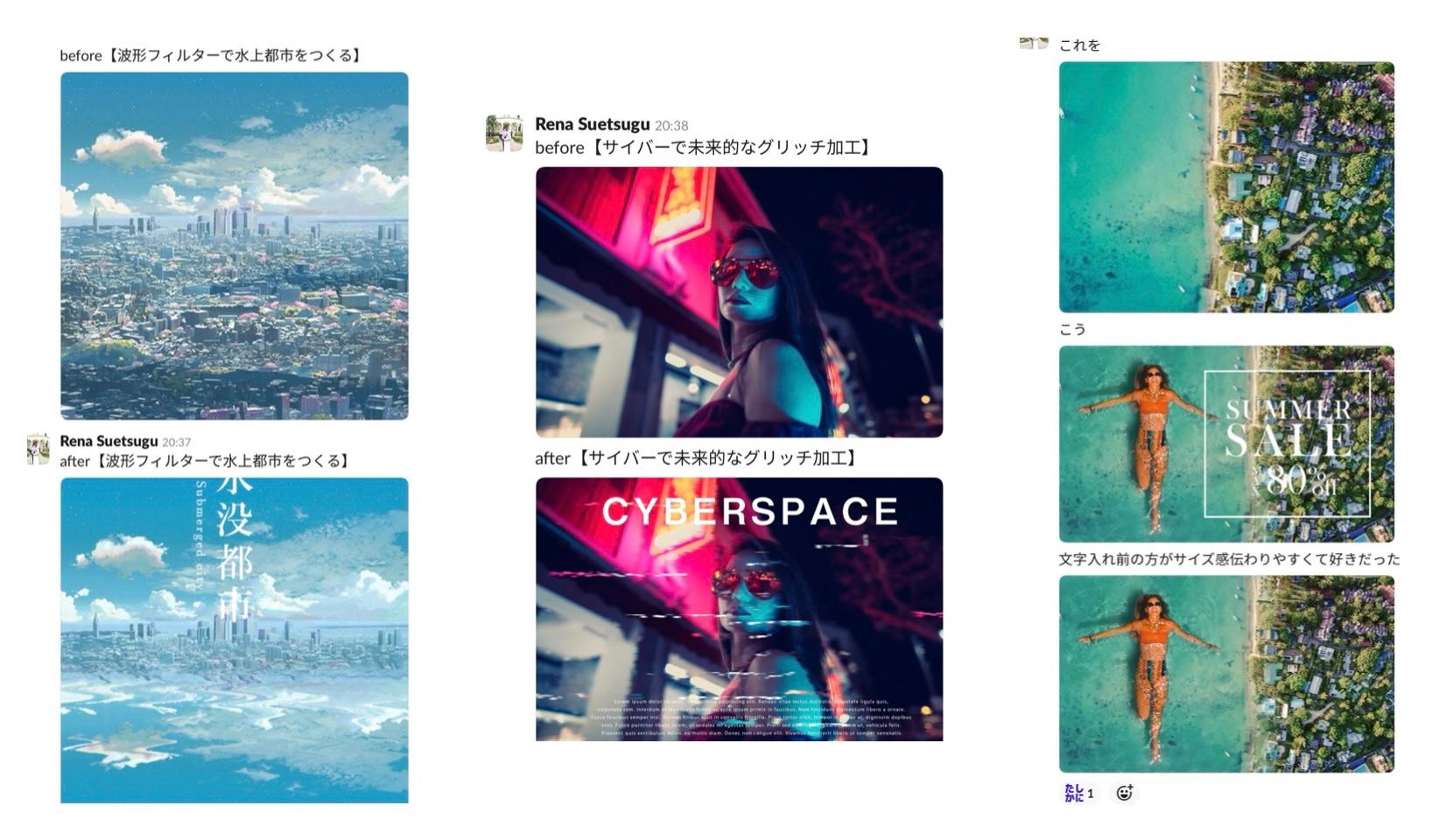
Task: Click the 文字入れ前の方が comment text
Action: pyautogui.click(x=1229, y=559)
